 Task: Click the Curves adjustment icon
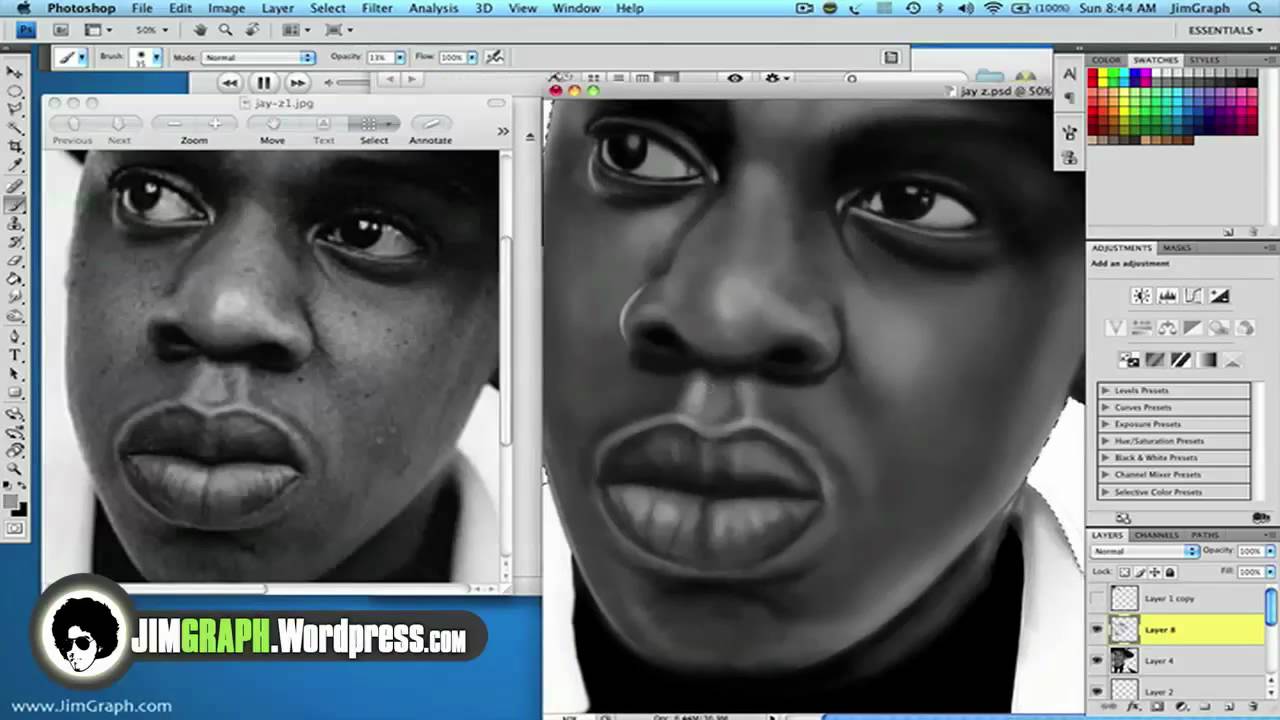pos(1193,296)
